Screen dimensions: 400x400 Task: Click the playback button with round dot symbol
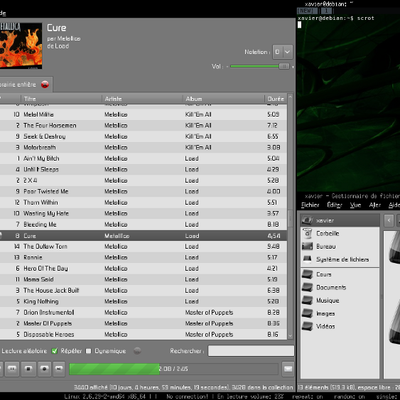(x=44, y=369)
